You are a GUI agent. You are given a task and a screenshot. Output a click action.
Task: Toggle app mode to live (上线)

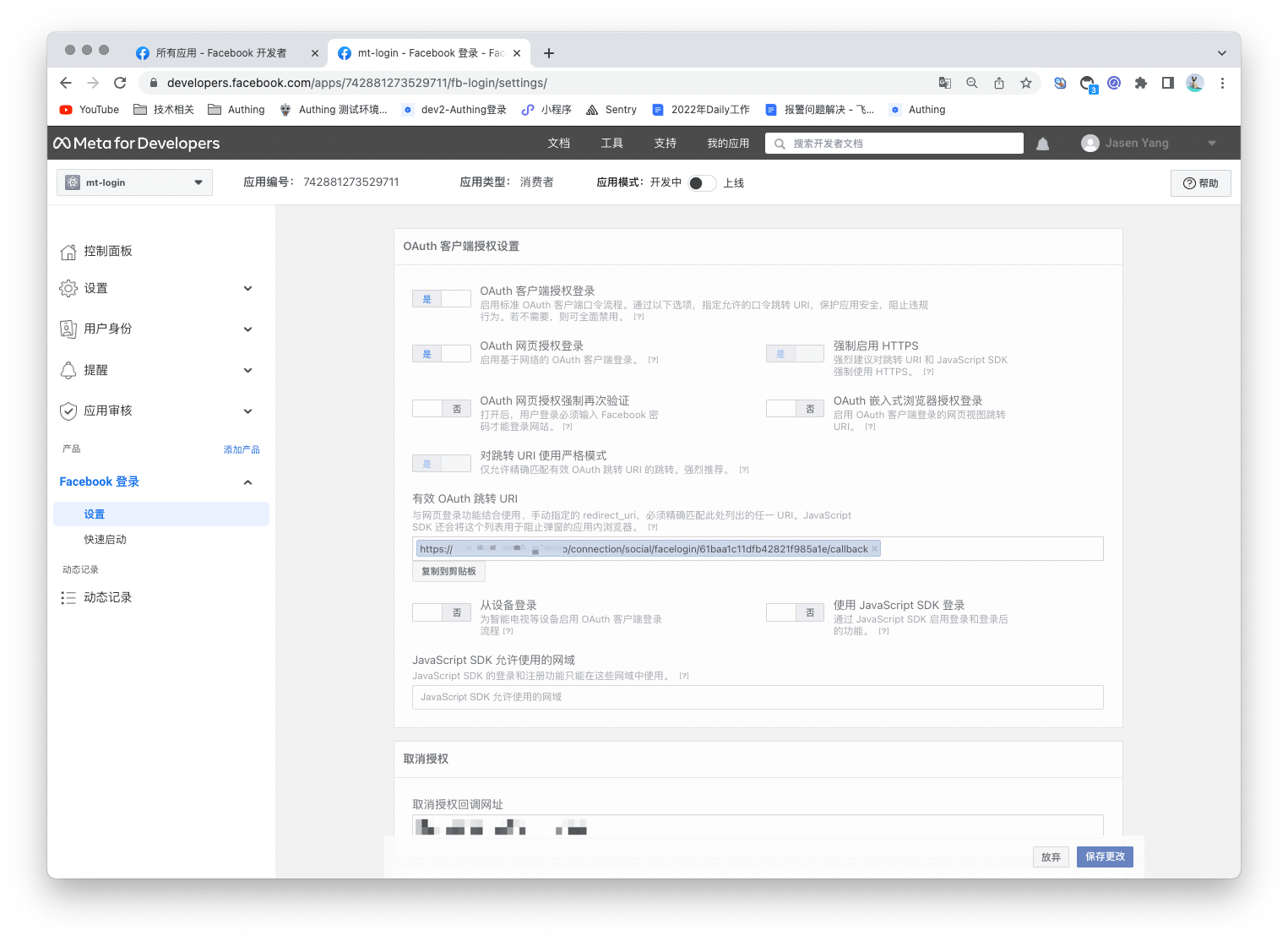[701, 183]
